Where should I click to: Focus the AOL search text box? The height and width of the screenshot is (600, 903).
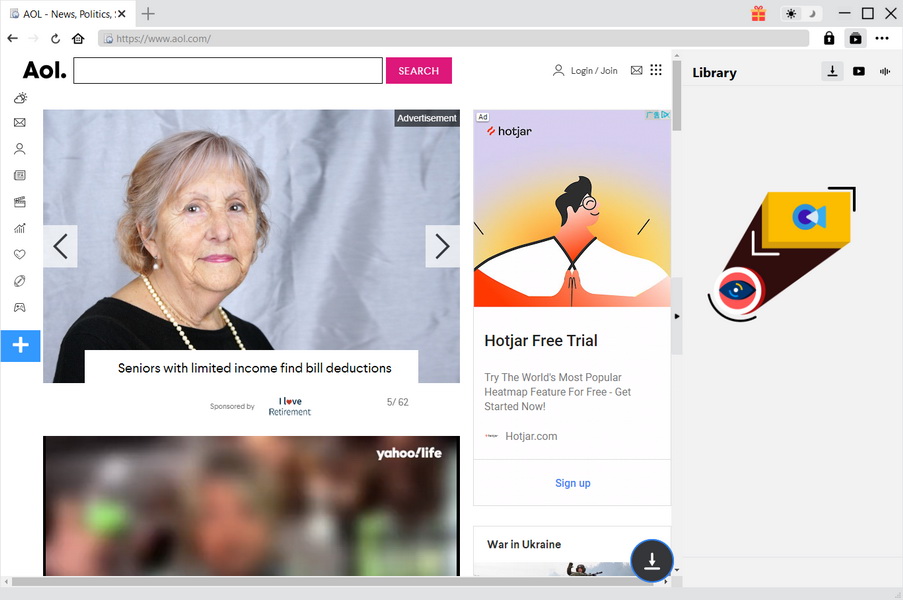228,70
